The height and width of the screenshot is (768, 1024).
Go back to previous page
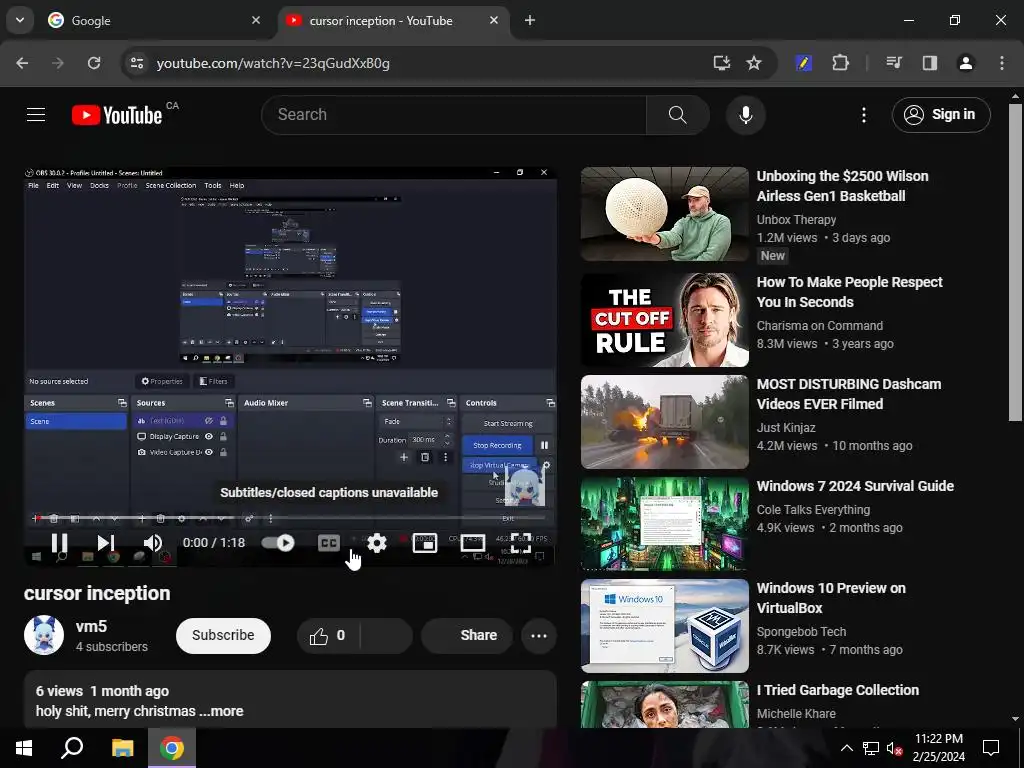tap(22, 63)
